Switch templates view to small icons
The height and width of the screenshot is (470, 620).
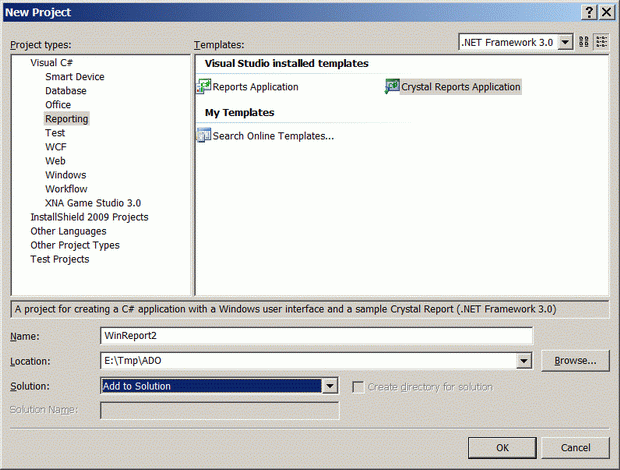[601, 42]
